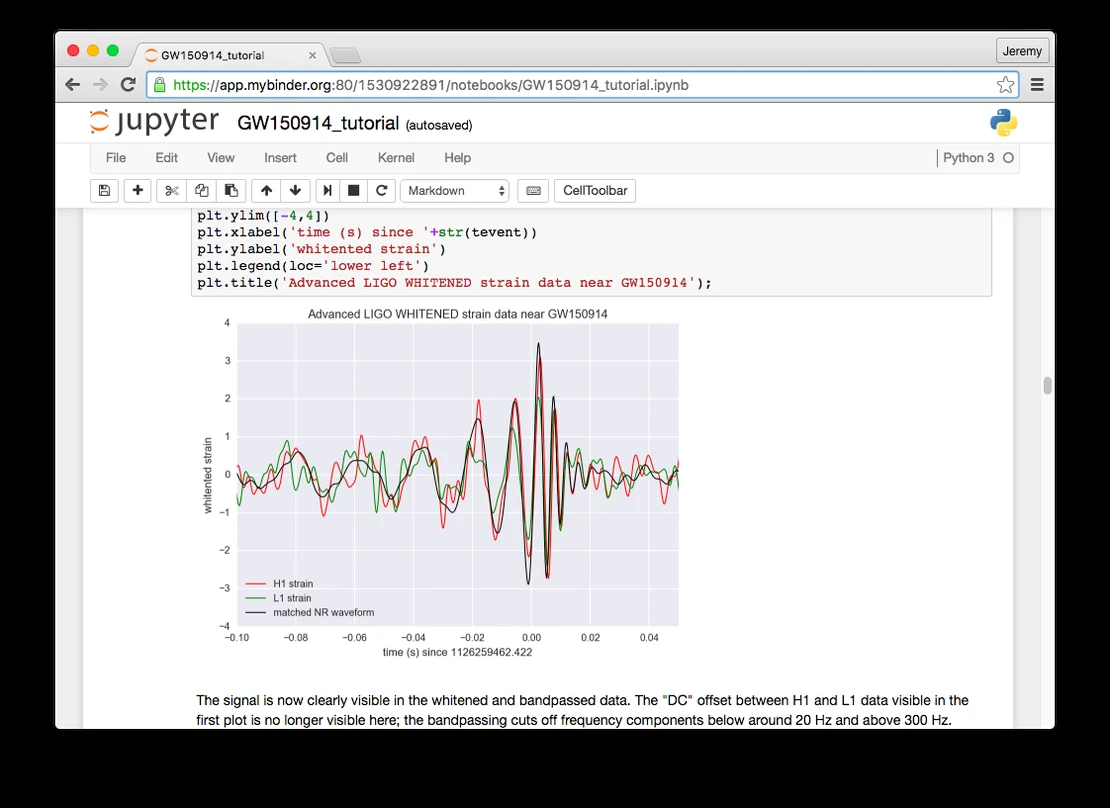Screen dimensions: 1110x808
Task: Select the GW150914_tutorial browser tab
Action: 229,55
